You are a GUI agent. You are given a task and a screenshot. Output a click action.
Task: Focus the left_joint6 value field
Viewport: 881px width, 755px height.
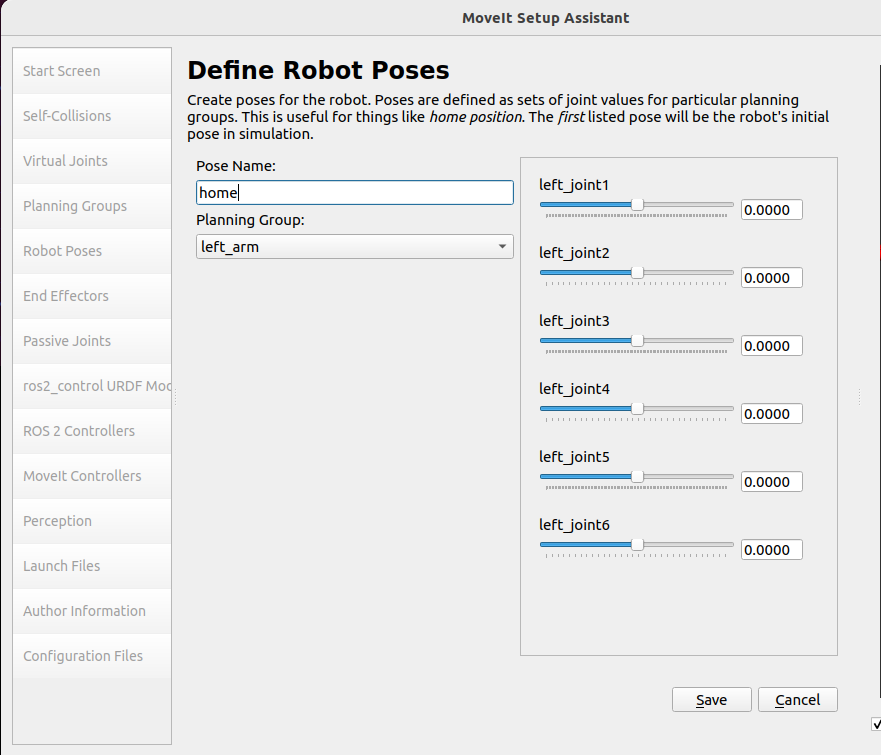click(771, 550)
